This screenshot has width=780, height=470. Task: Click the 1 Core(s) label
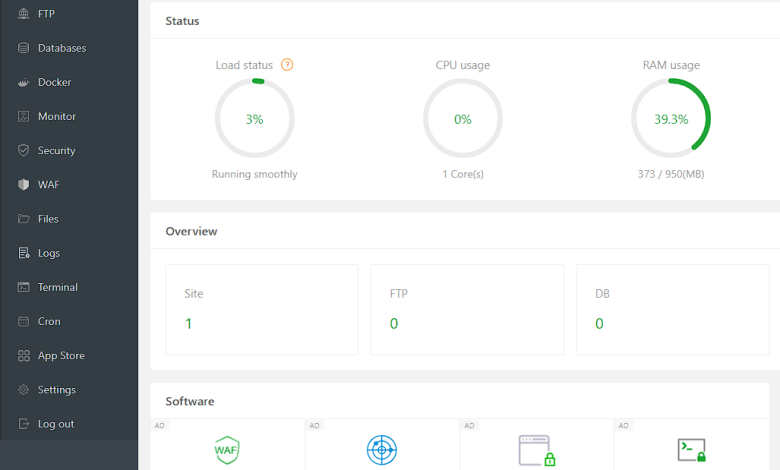tap(463, 174)
